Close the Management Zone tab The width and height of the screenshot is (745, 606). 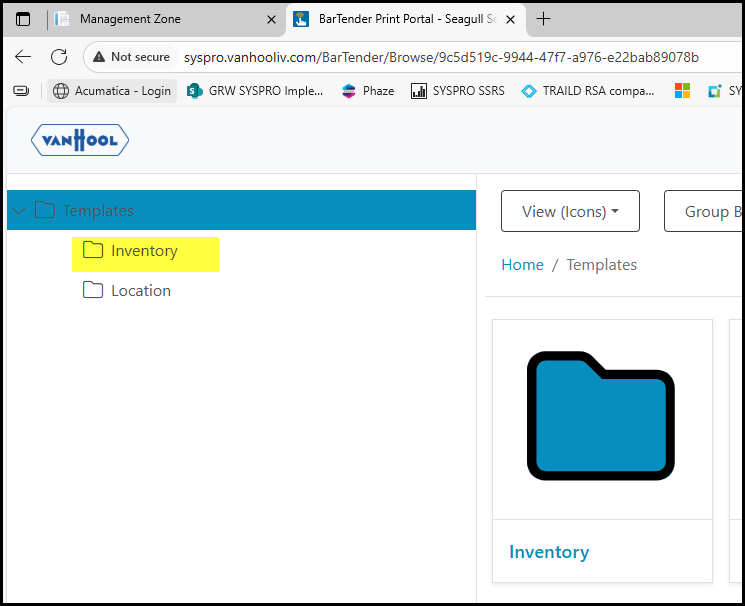pos(271,19)
